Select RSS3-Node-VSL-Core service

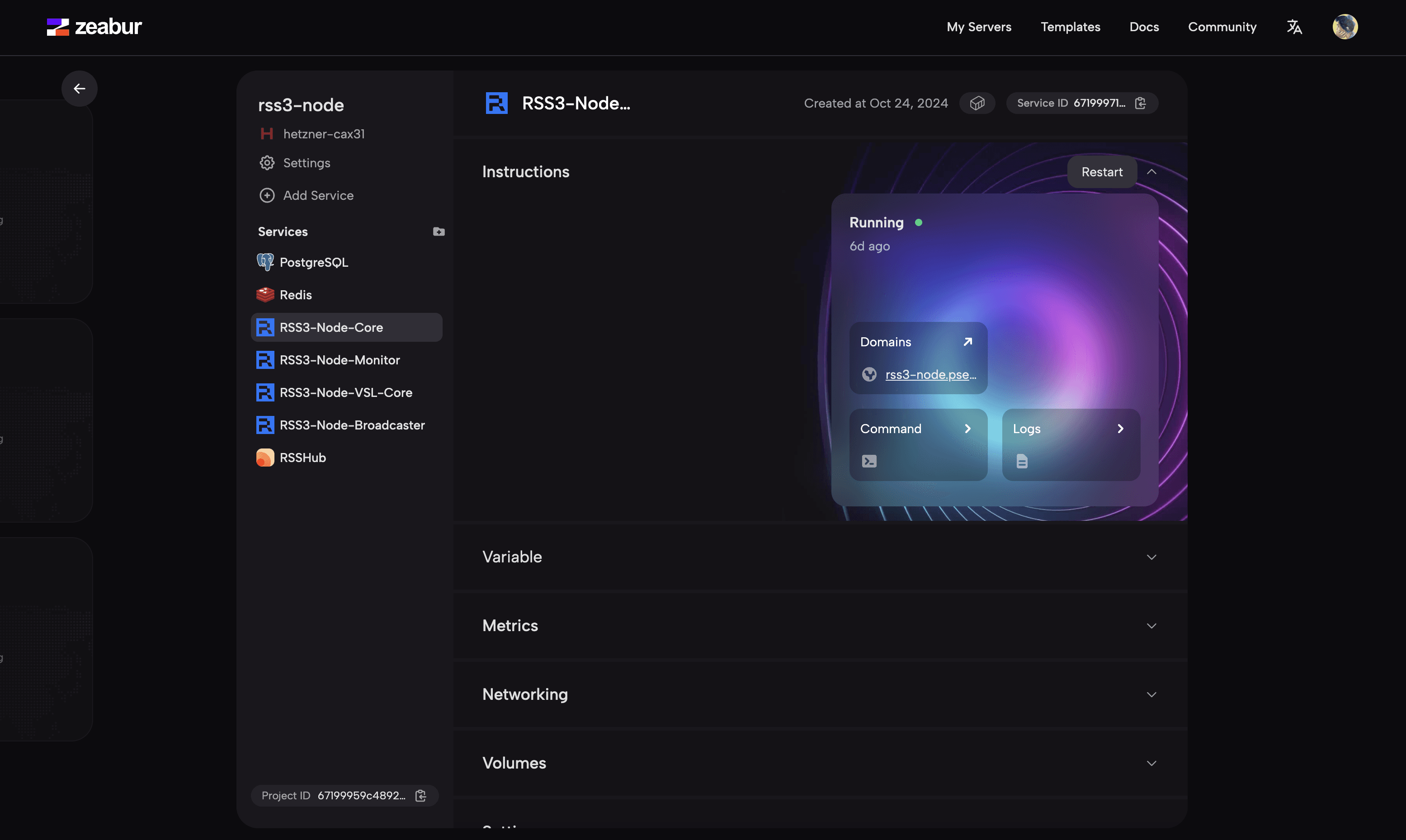click(346, 392)
